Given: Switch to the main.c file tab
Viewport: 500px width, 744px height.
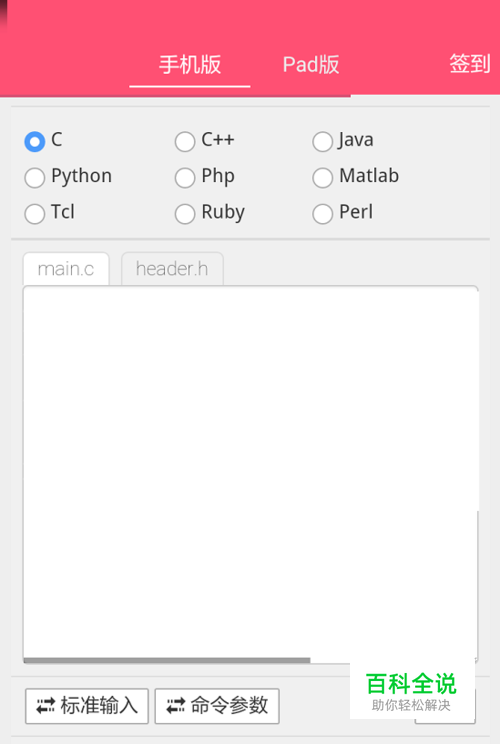Looking at the screenshot, I should pyautogui.click(x=66, y=269).
